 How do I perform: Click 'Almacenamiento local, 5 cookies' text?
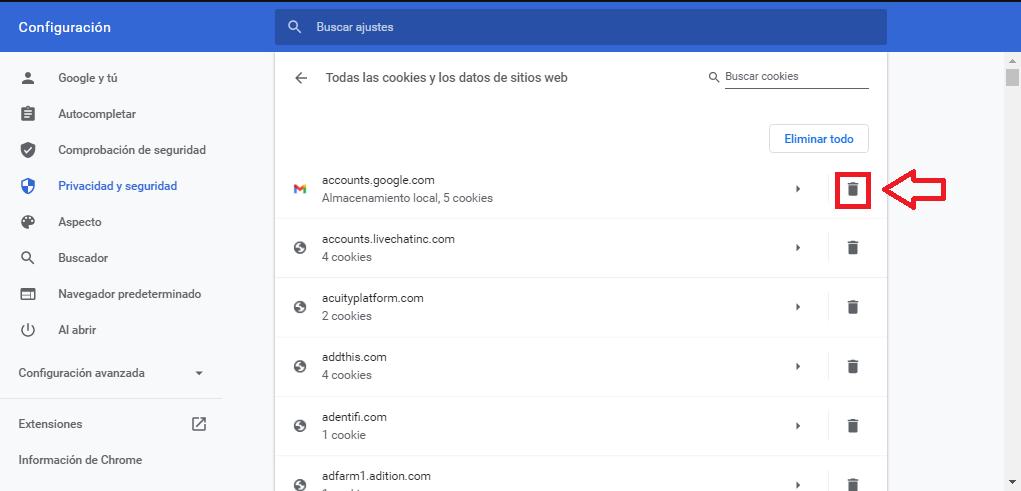point(407,198)
